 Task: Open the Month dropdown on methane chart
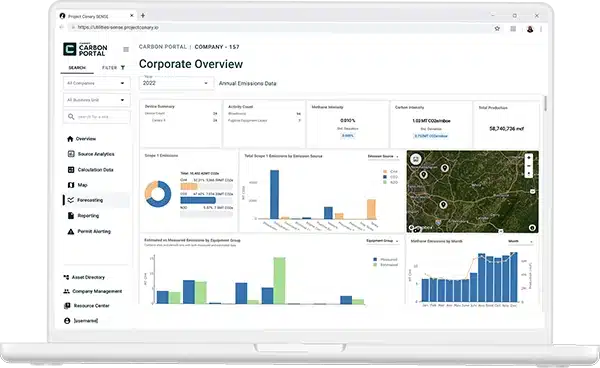(520, 241)
